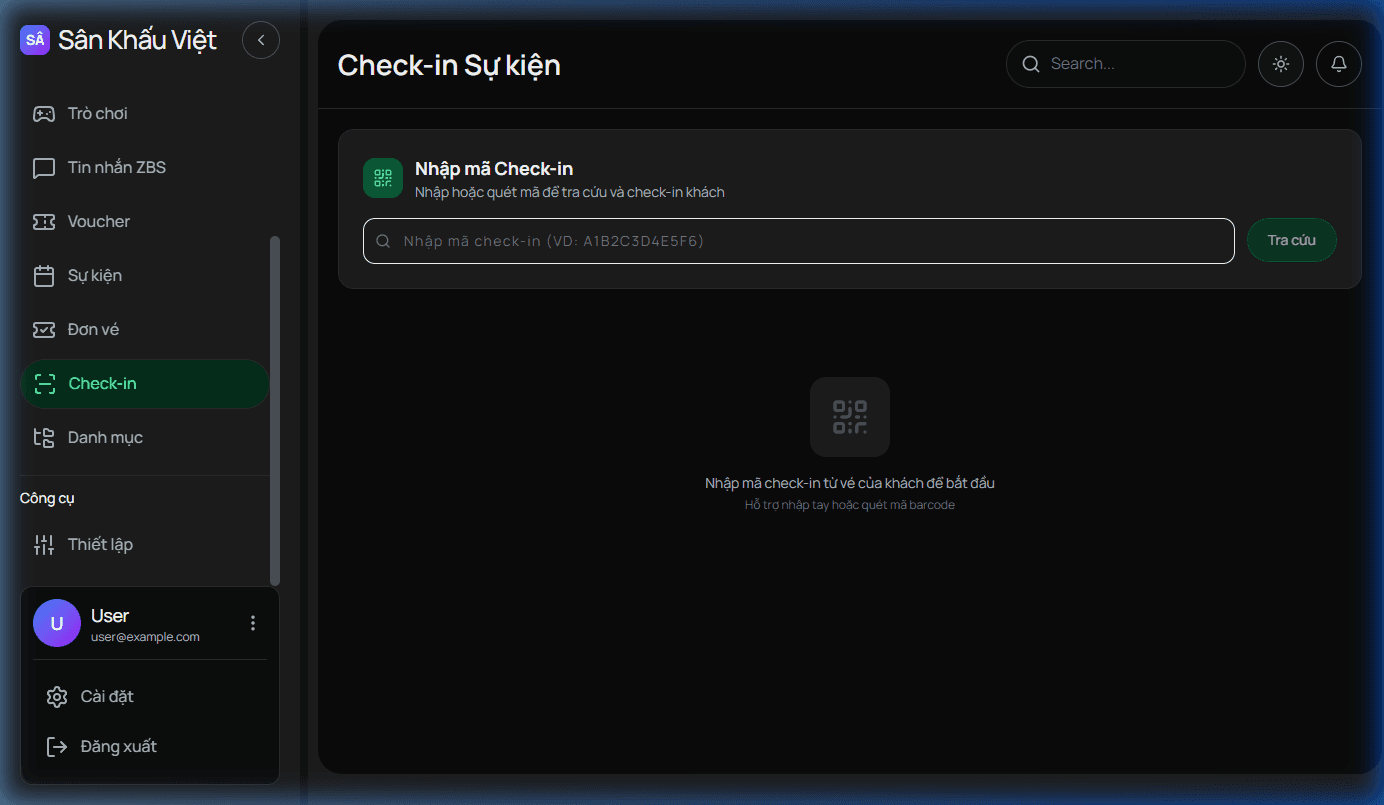Click the Đăng xuất logout icon

point(57,746)
